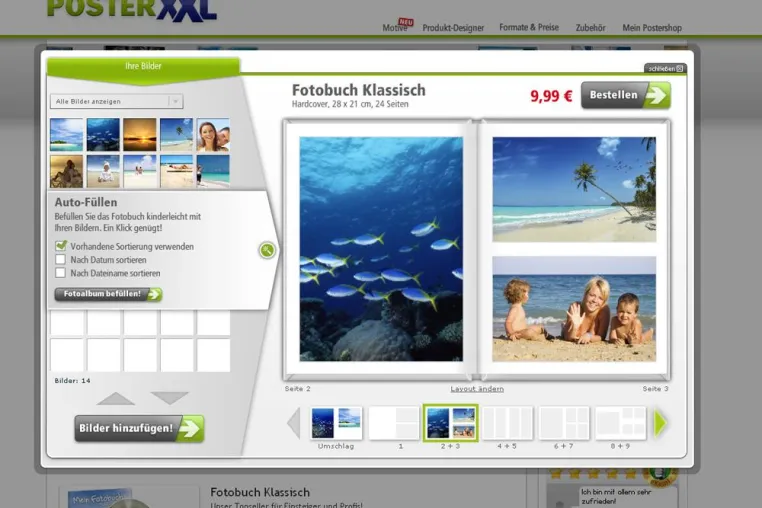Click the underwater fish photo on page 2
Screen dimensions: 762x508
coord(381,249)
